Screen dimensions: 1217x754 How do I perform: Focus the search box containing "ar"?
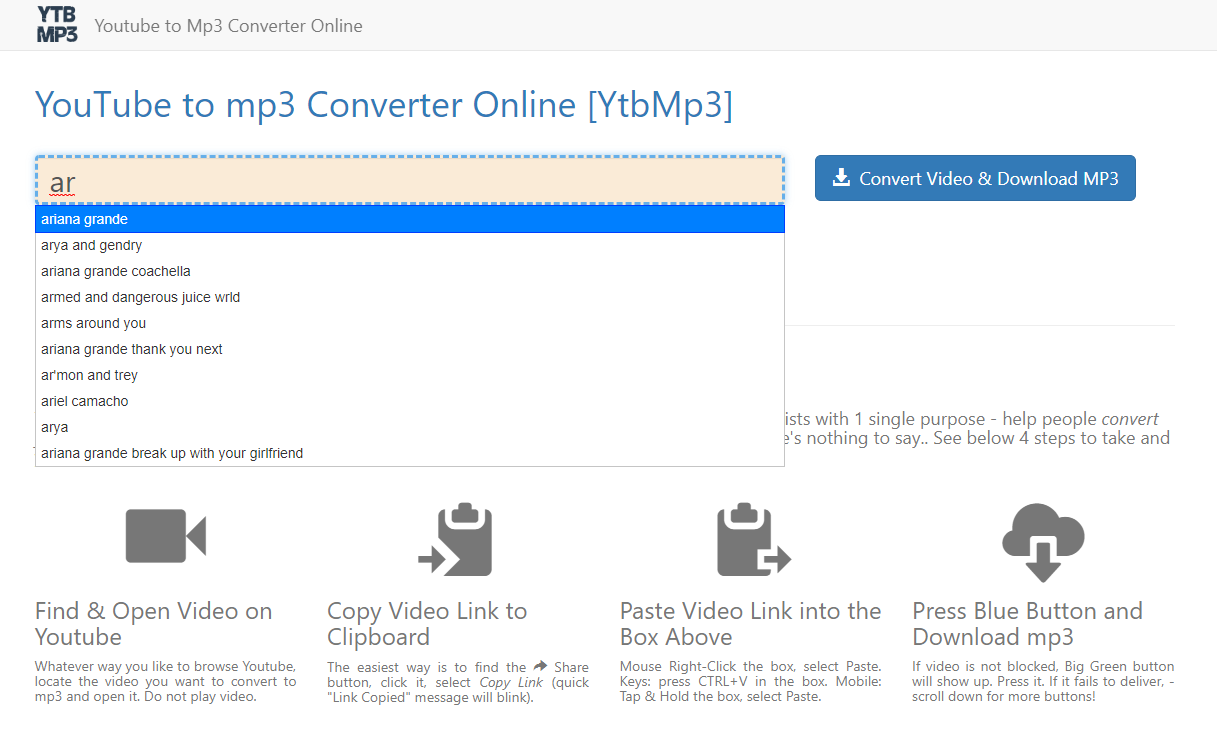410,180
